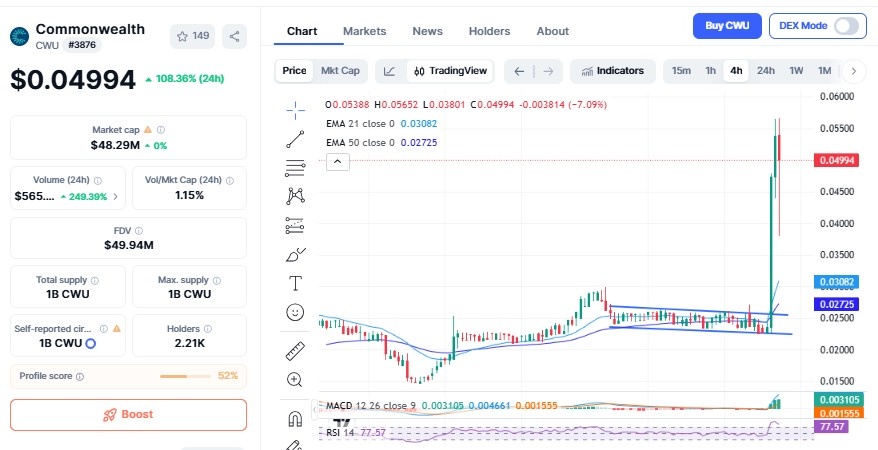This screenshot has width=878, height=450.
Task: Show FDV info icon
Action: tap(139, 231)
